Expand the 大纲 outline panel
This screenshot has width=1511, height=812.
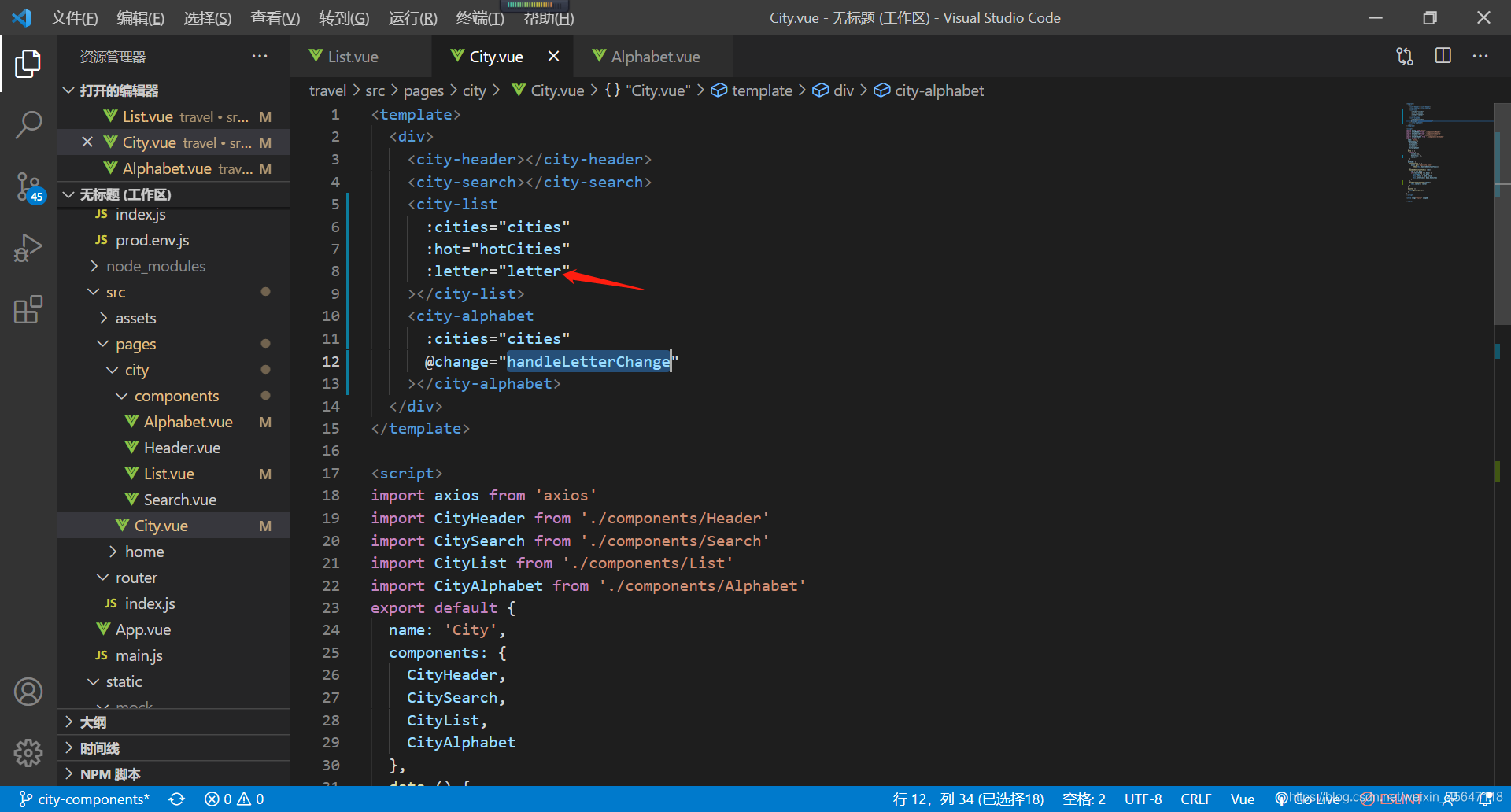point(173,722)
